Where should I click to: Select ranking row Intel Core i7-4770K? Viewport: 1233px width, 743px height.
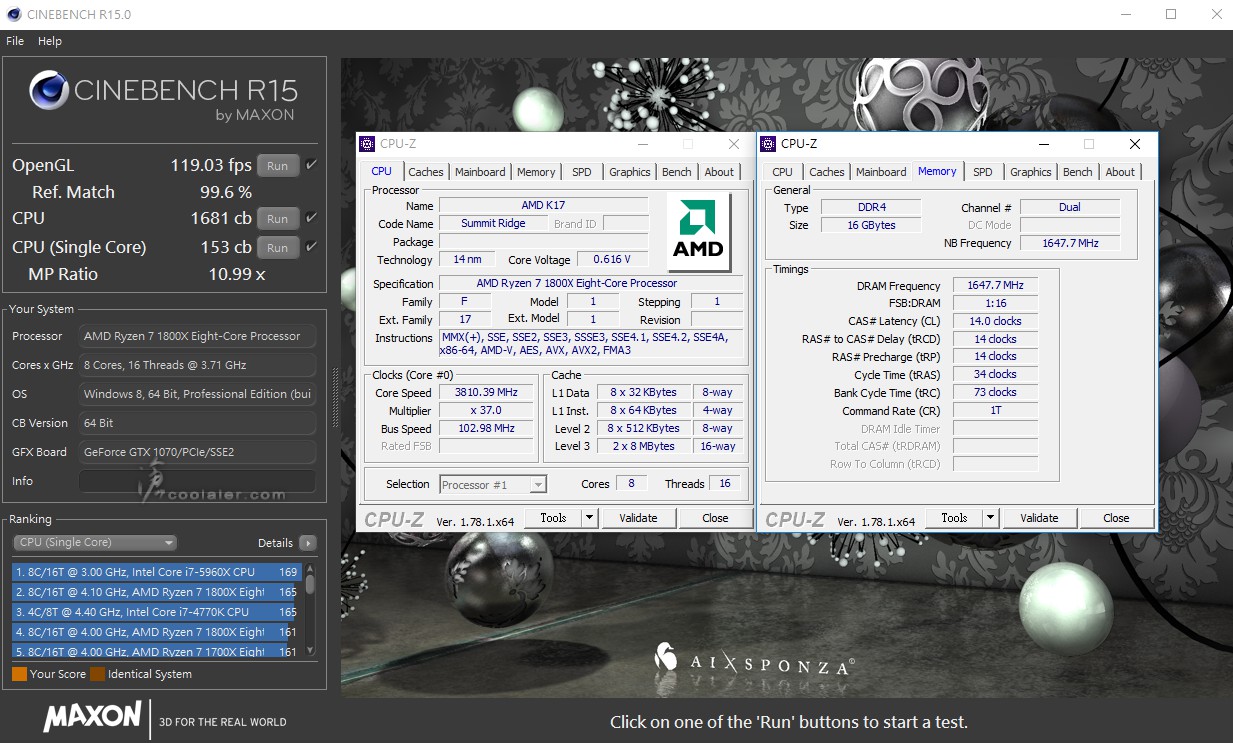(x=157, y=612)
